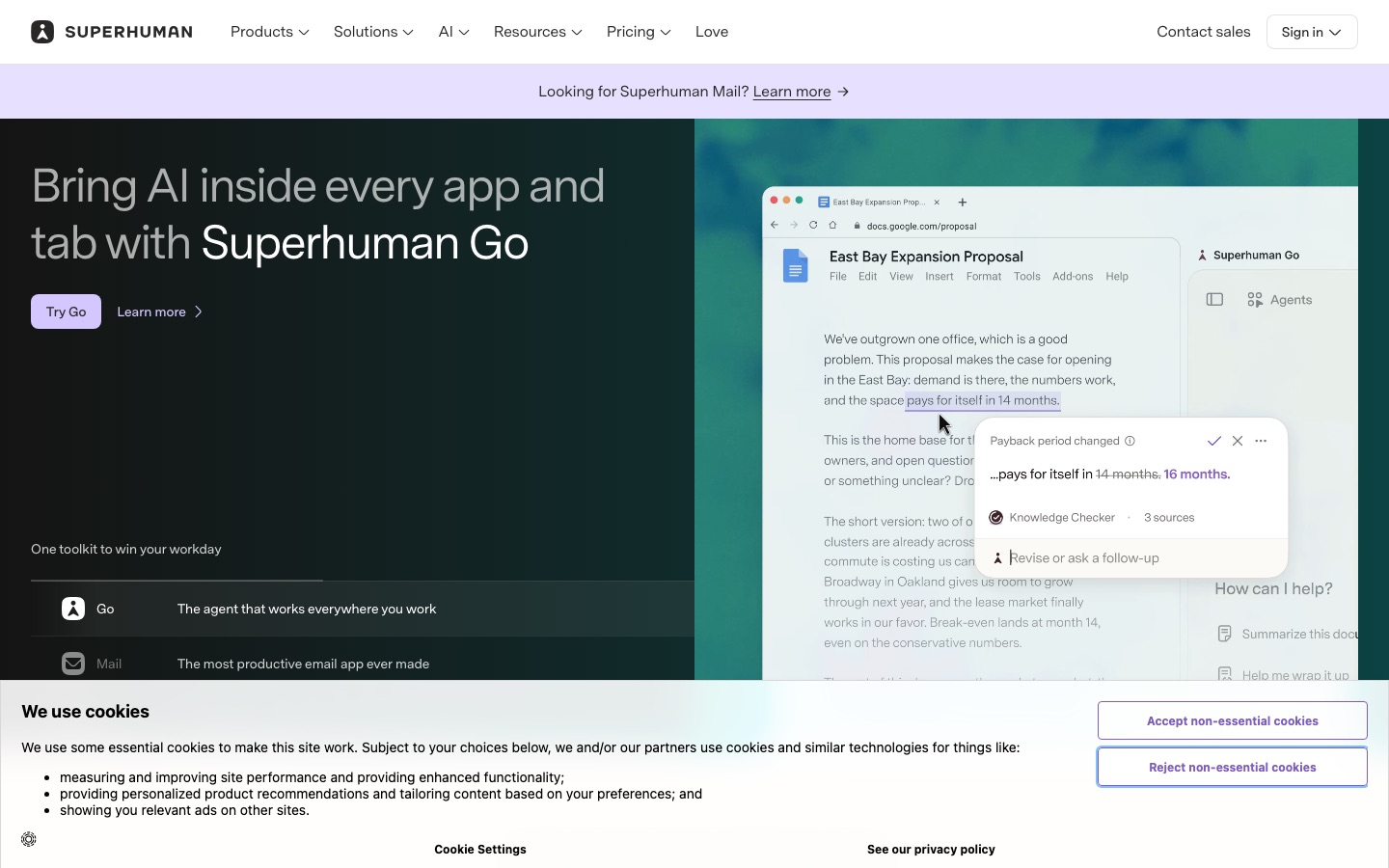View See our privacy policy link
The width and height of the screenshot is (1389, 868).
click(x=931, y=850)
